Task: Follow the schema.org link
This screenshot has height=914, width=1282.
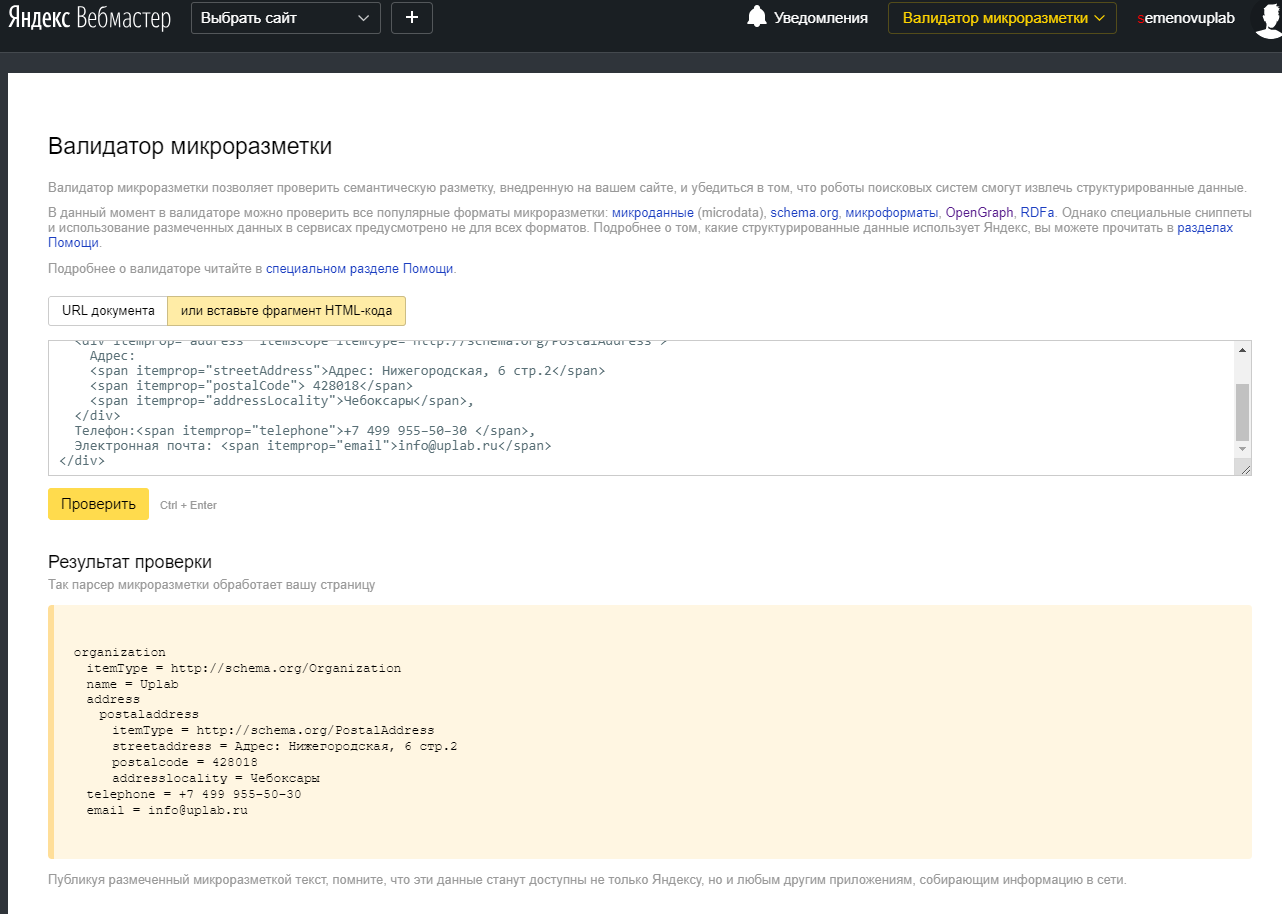Action: click(x=805, y=213)
